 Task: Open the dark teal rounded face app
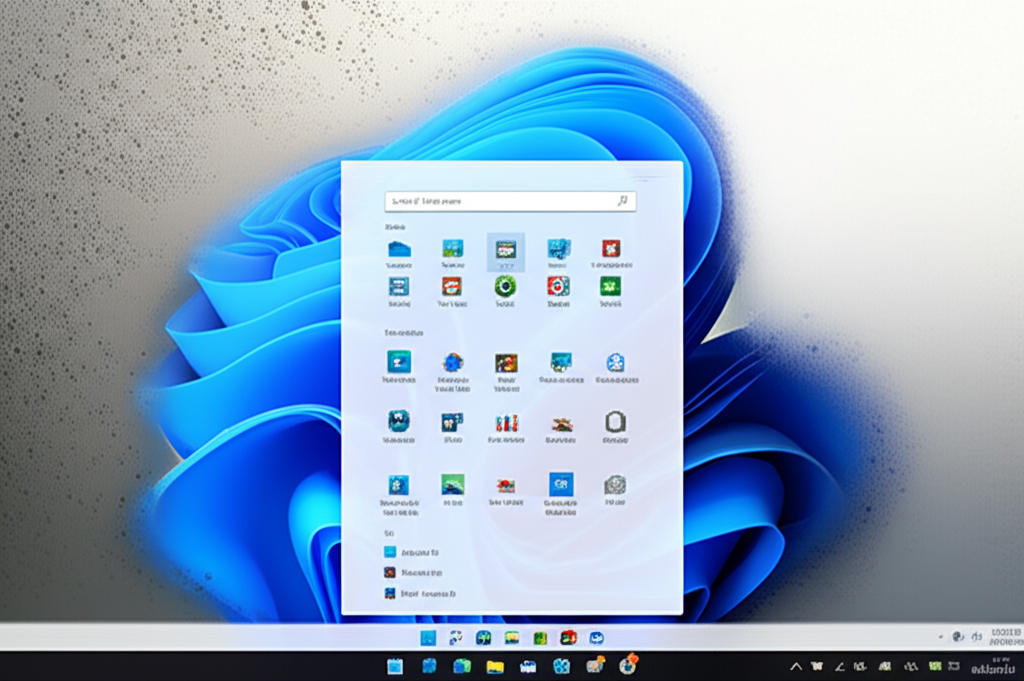(x=398, y=421)
